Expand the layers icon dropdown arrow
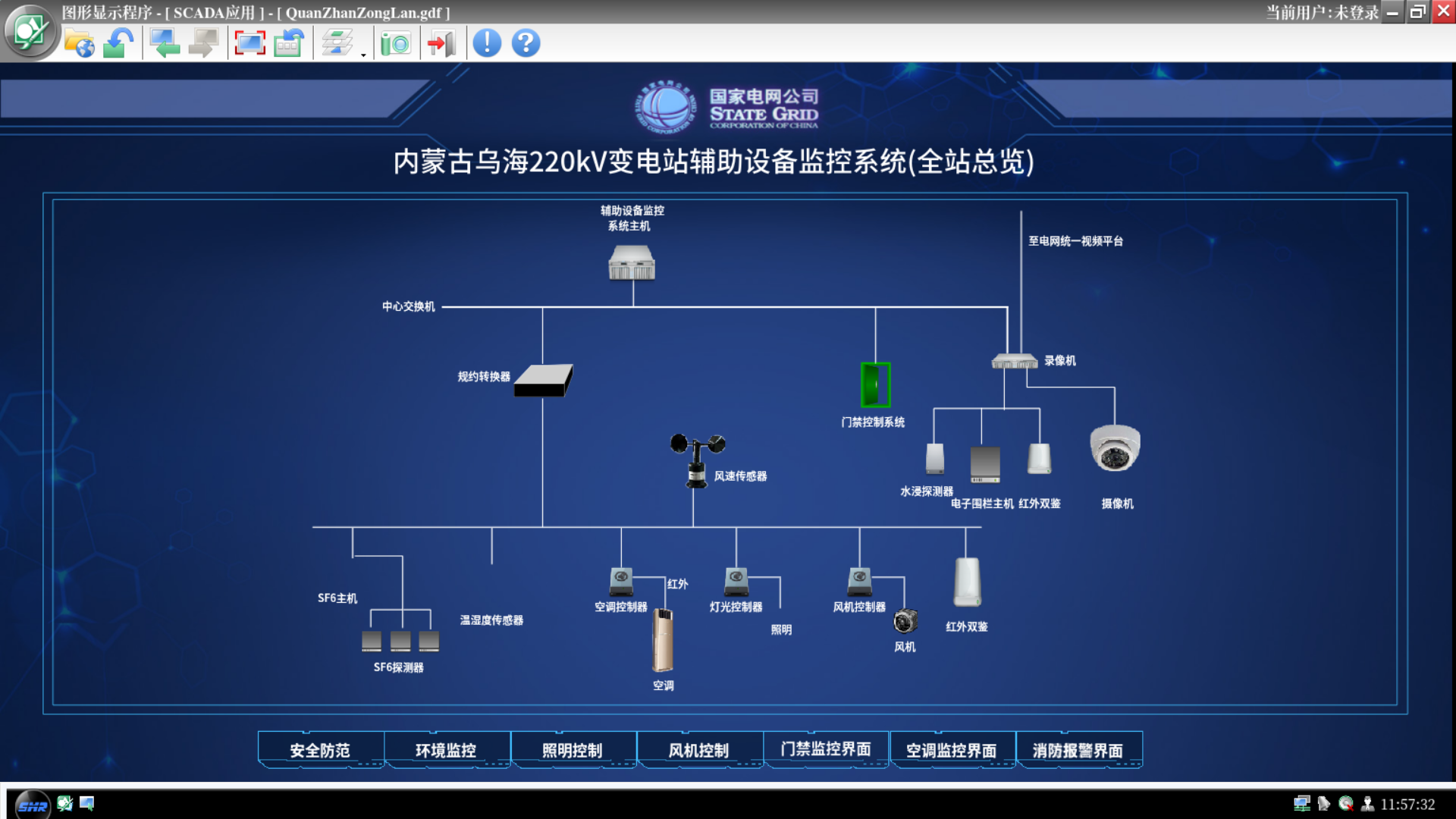This screenshot has height=819, width=1456. pyautogui.click(x=363, y=55)
